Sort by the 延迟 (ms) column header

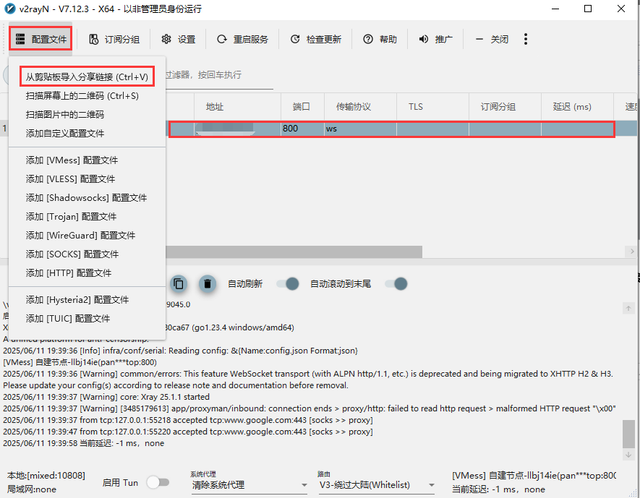[570, 105]
